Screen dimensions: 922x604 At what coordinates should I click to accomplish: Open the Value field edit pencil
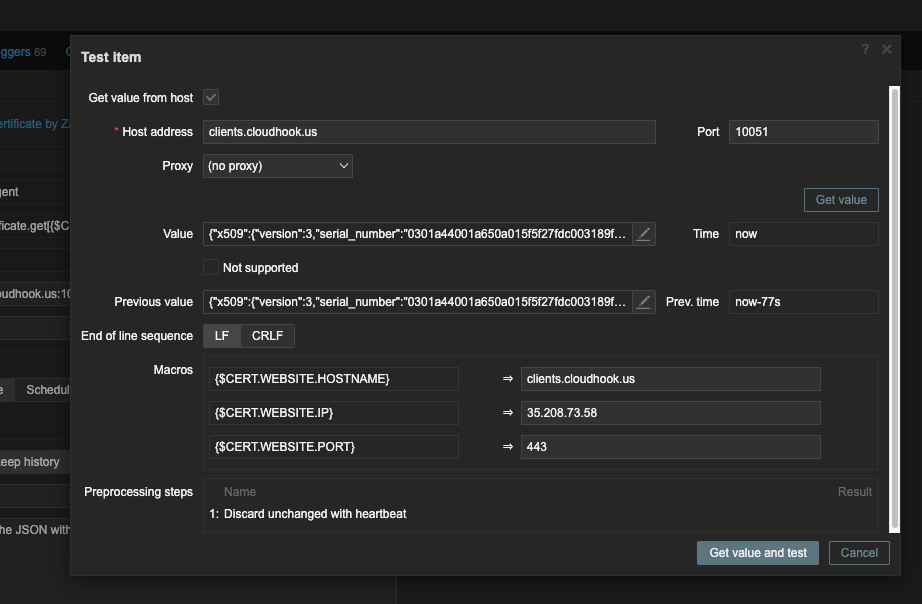(644, 234)
